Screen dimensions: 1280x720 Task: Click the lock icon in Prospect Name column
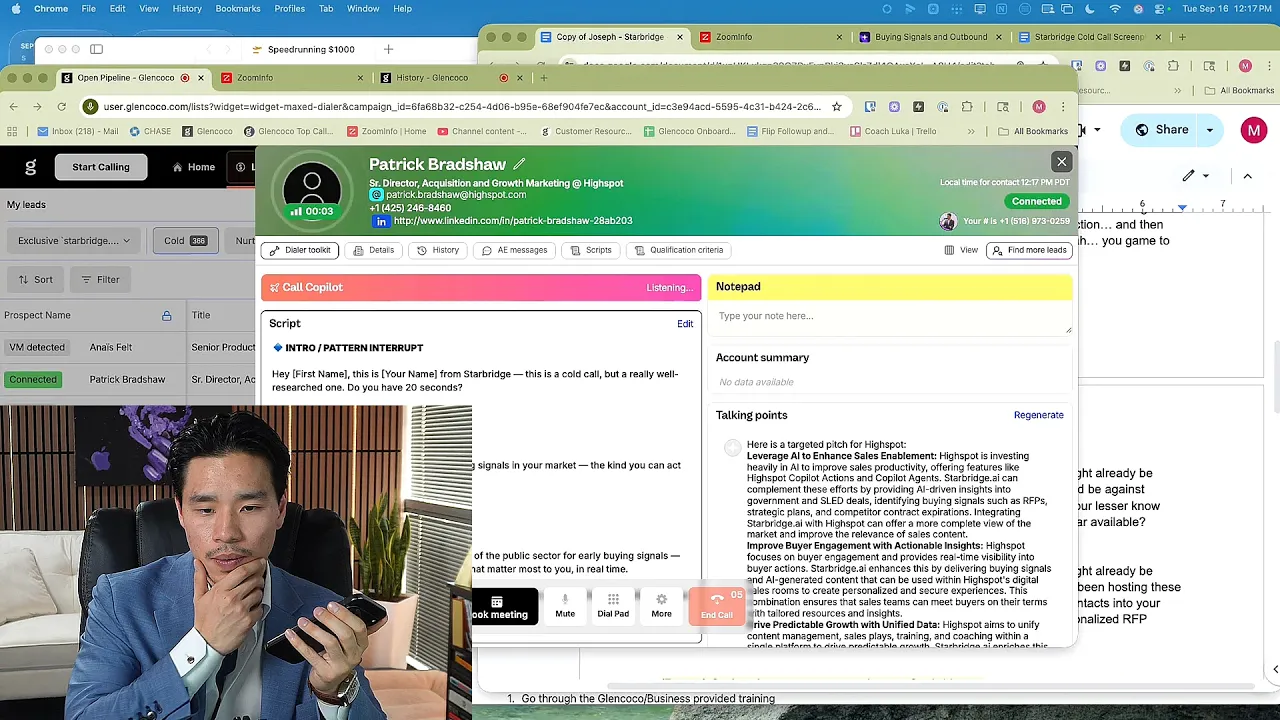[x=166, y=316]
